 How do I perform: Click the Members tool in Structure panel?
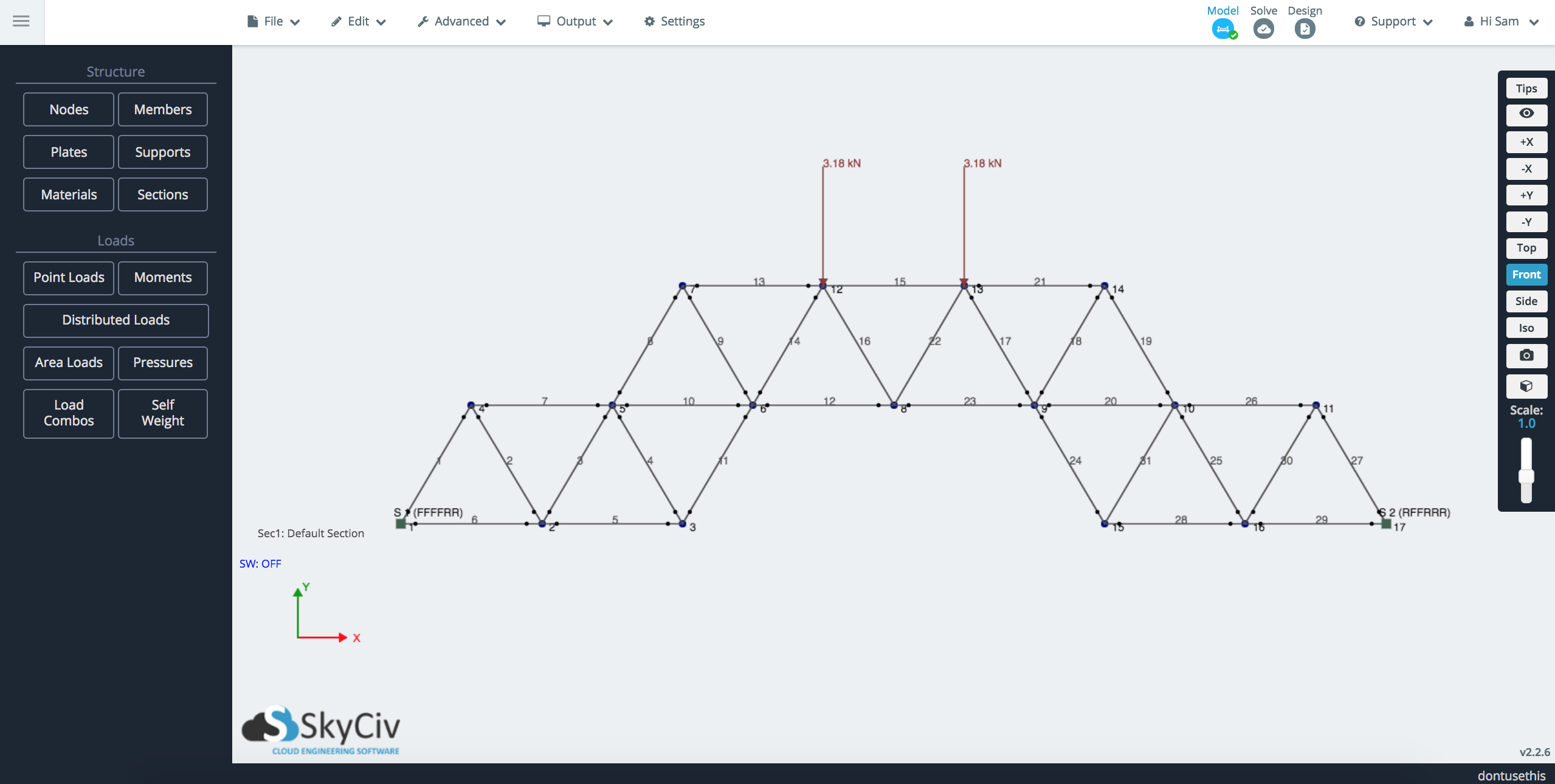click(162, 109)
